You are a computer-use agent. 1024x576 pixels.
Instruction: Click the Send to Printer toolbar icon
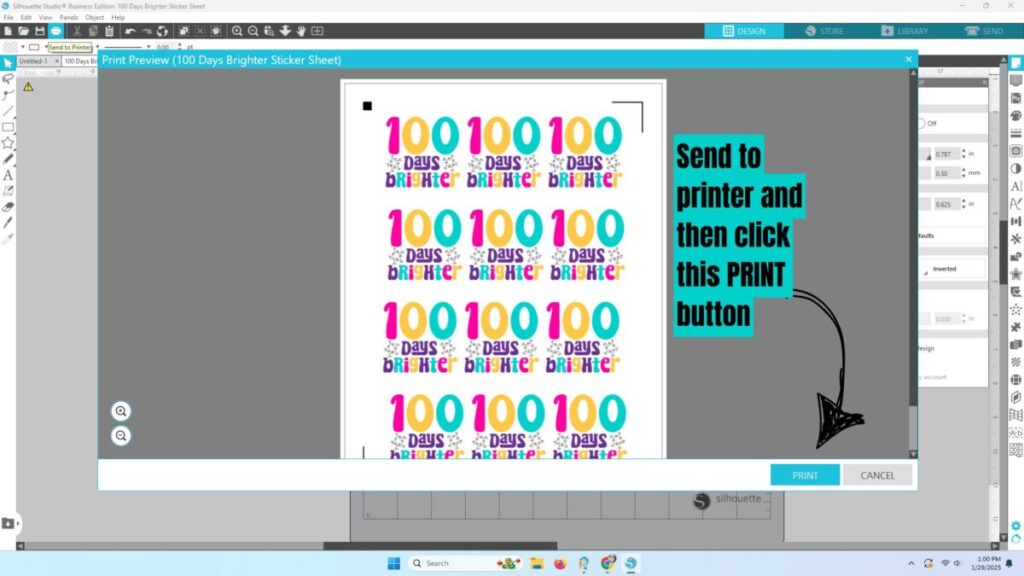(56, 31)
